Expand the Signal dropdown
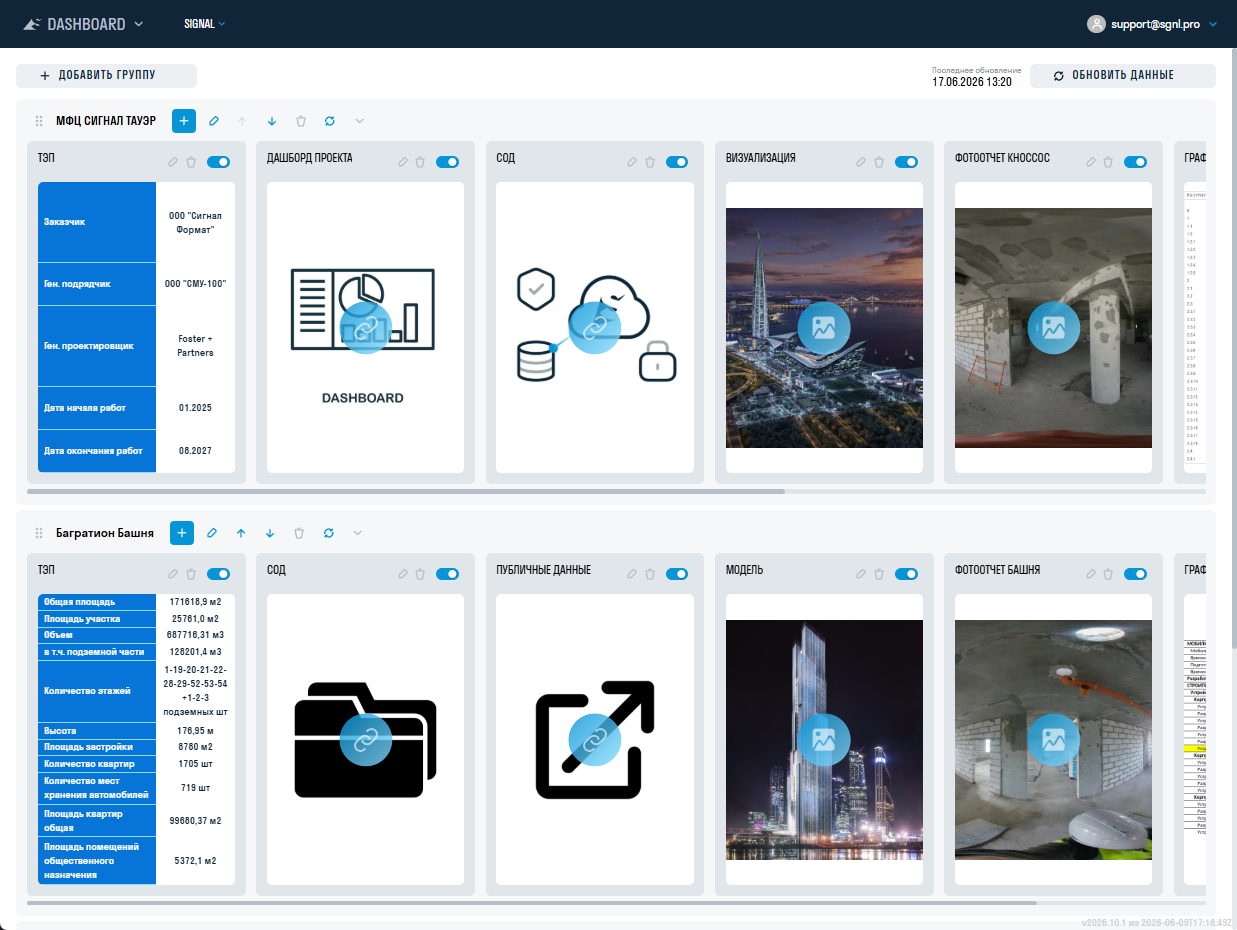 point(205,24)
